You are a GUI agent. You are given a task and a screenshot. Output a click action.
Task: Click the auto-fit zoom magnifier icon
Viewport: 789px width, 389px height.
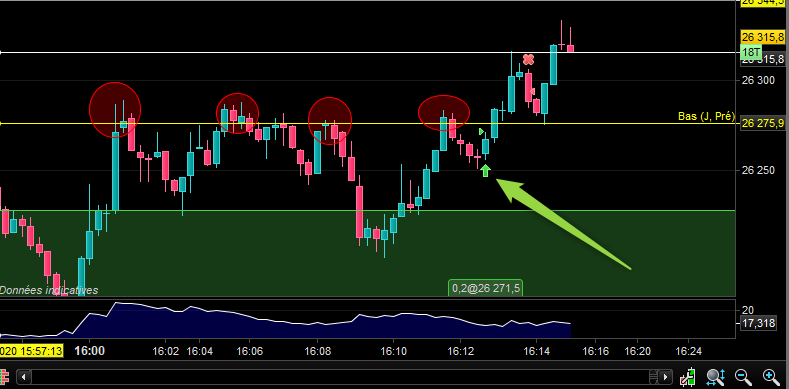point(715,376)
